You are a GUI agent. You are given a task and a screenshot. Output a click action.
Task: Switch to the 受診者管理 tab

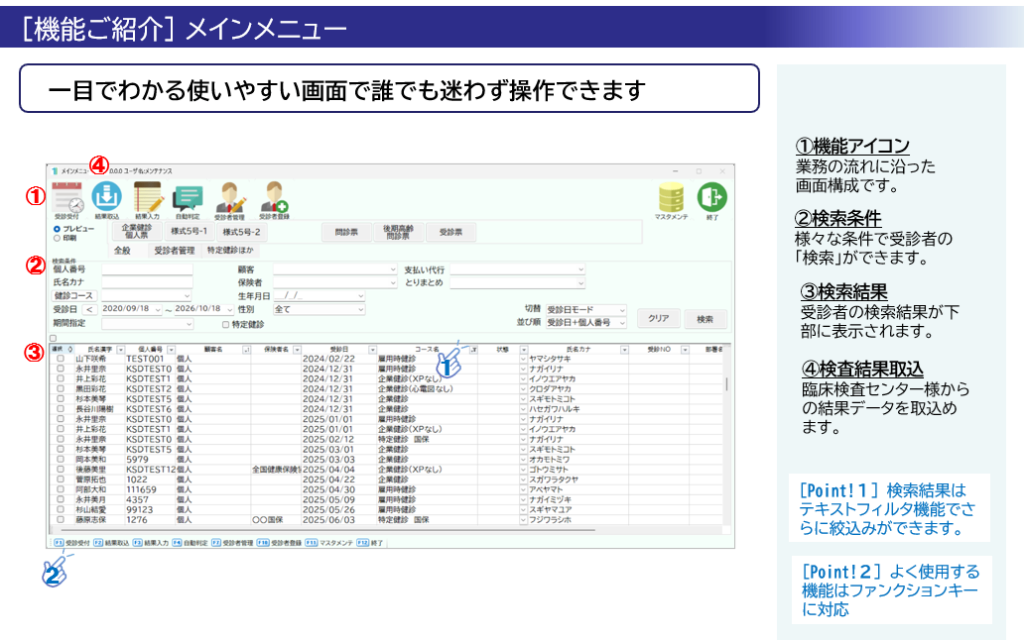pos(174,251)
